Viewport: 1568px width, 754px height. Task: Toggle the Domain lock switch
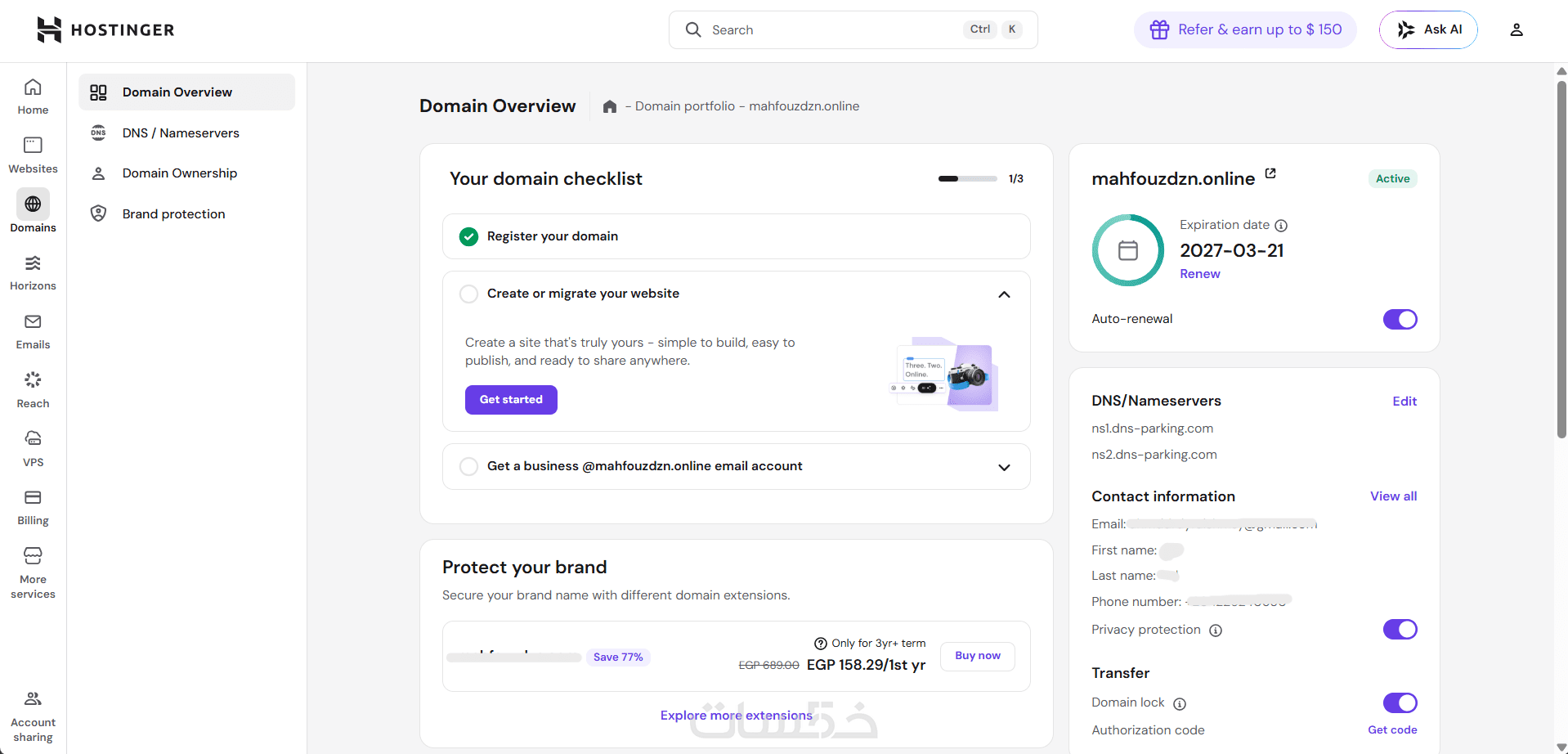[1400, 703]
